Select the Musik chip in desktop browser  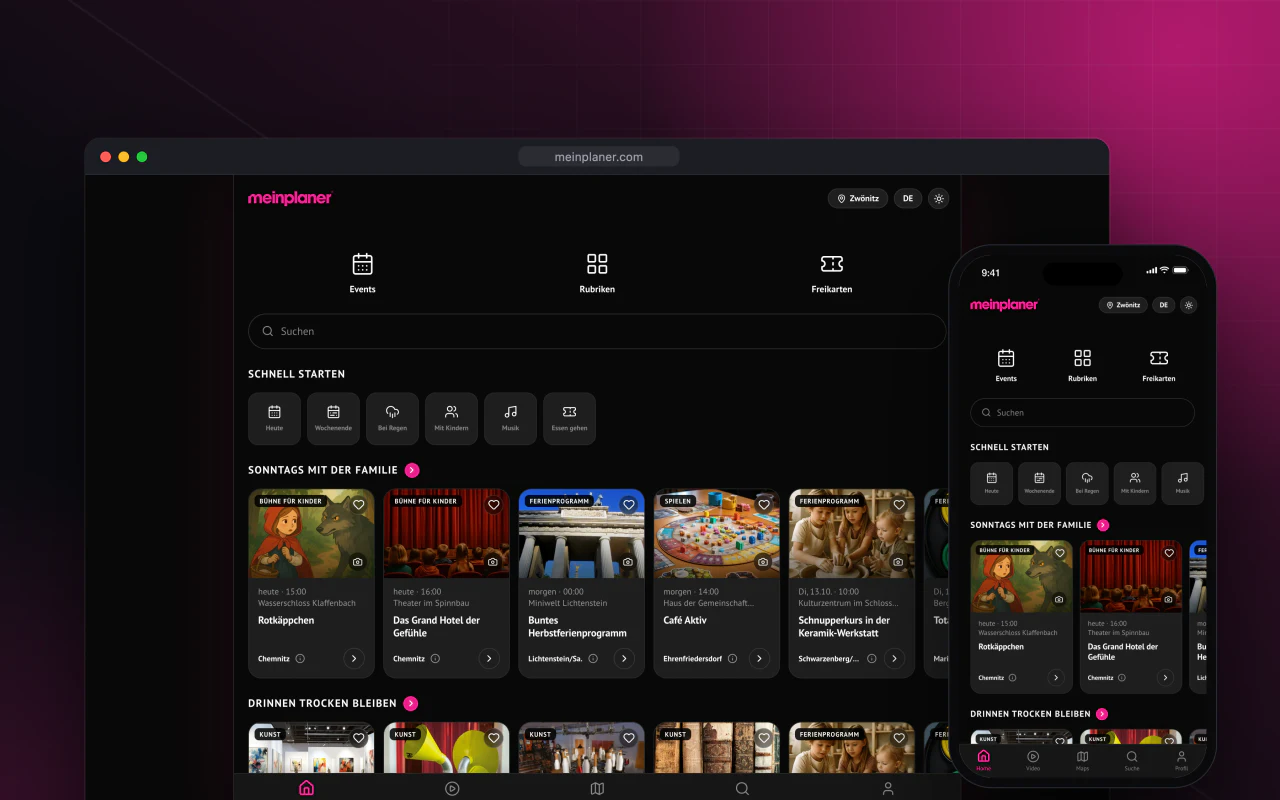tap(510, 418)
